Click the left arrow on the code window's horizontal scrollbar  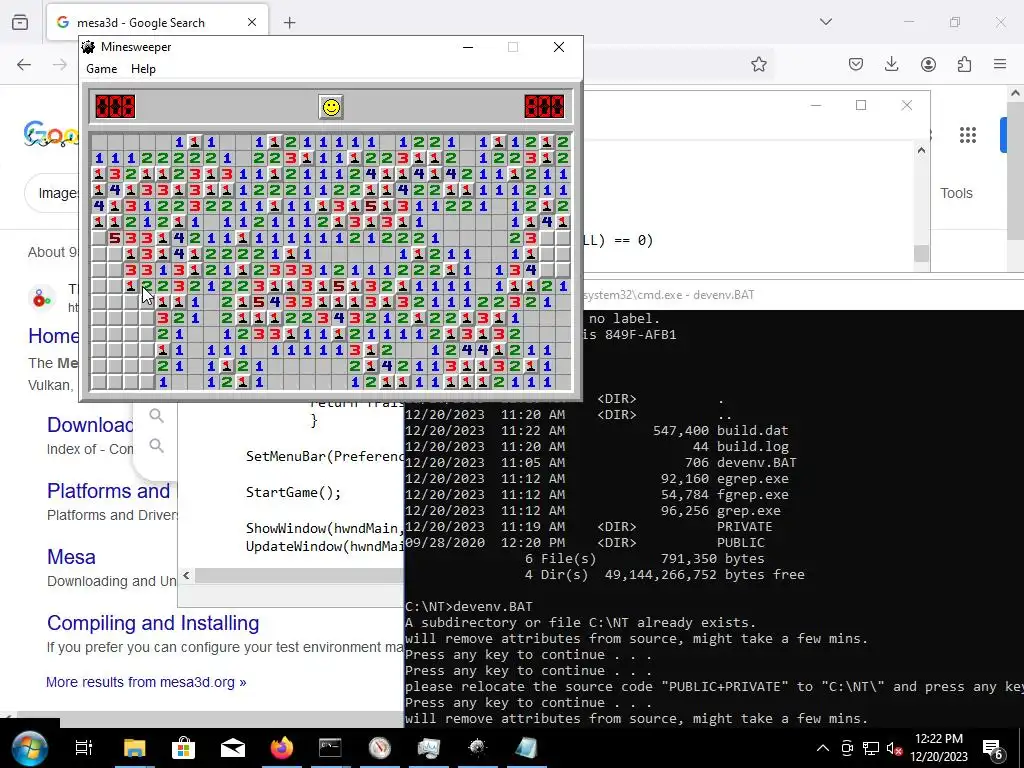(x=186, y=575)
